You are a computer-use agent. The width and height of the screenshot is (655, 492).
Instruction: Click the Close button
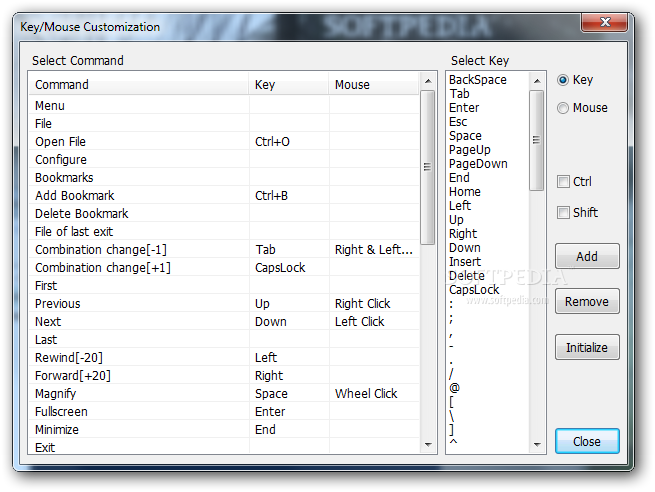click(x=587, y=441)
